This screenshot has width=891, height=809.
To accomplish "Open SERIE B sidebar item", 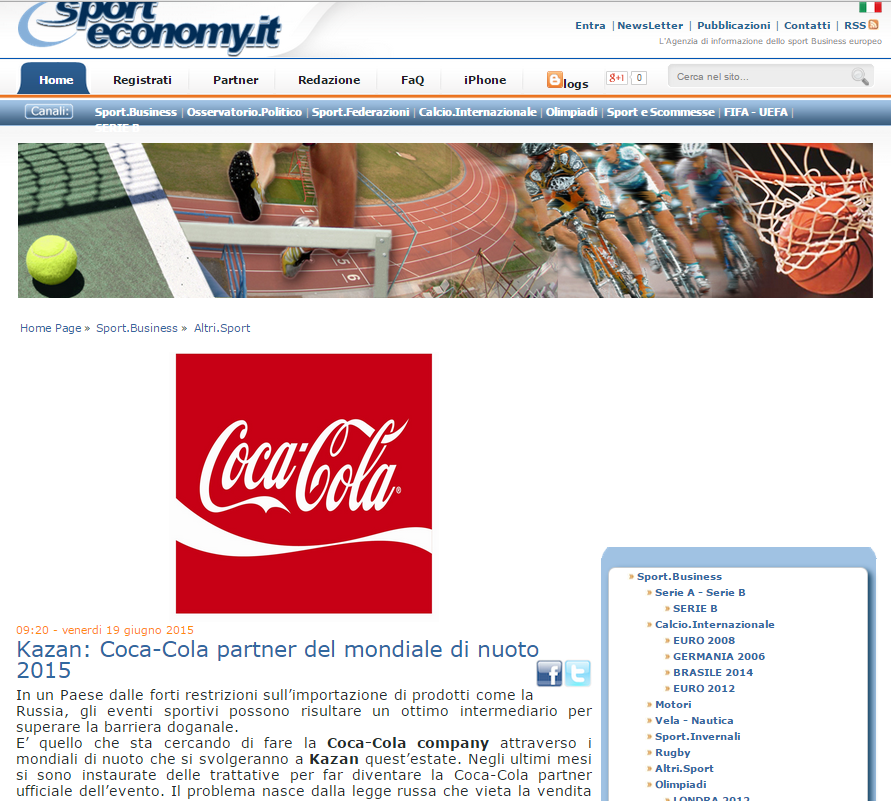I will [695, 608].
